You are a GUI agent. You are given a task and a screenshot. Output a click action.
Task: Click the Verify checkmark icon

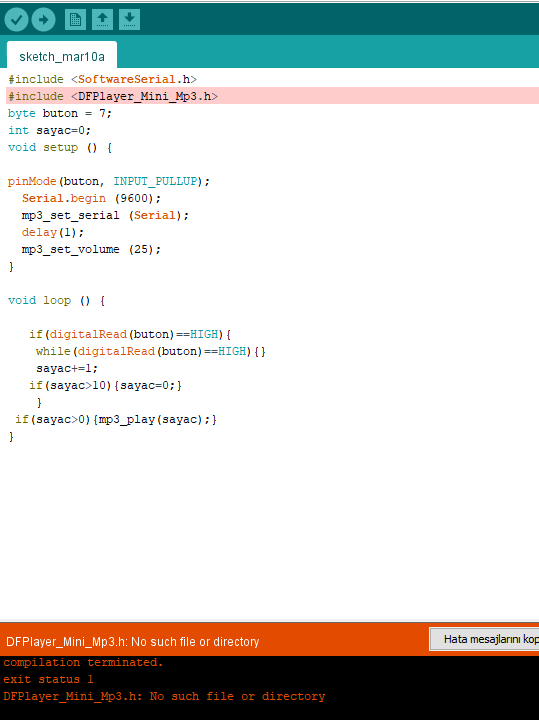(x=16, y=20)
